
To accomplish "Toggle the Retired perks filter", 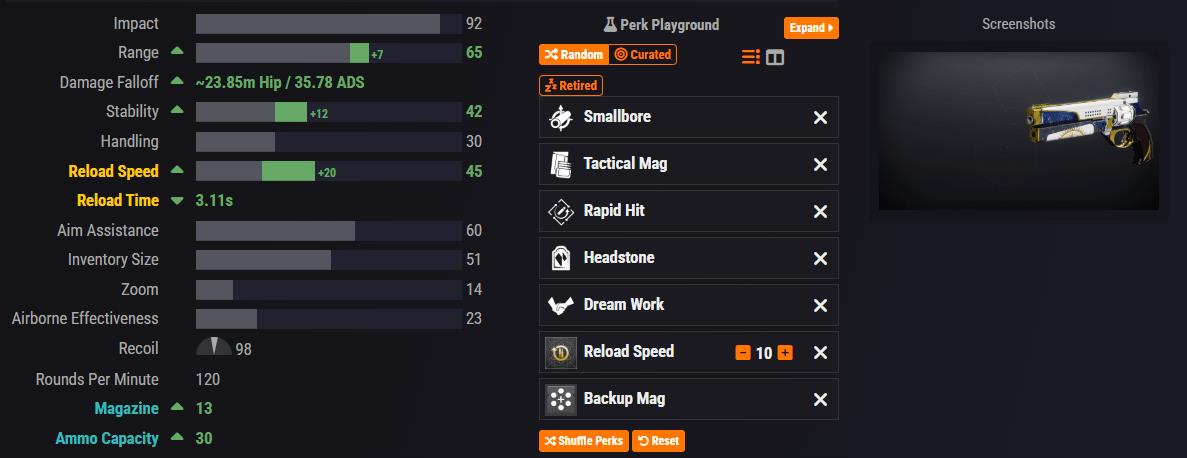I will tap(571, 86).
